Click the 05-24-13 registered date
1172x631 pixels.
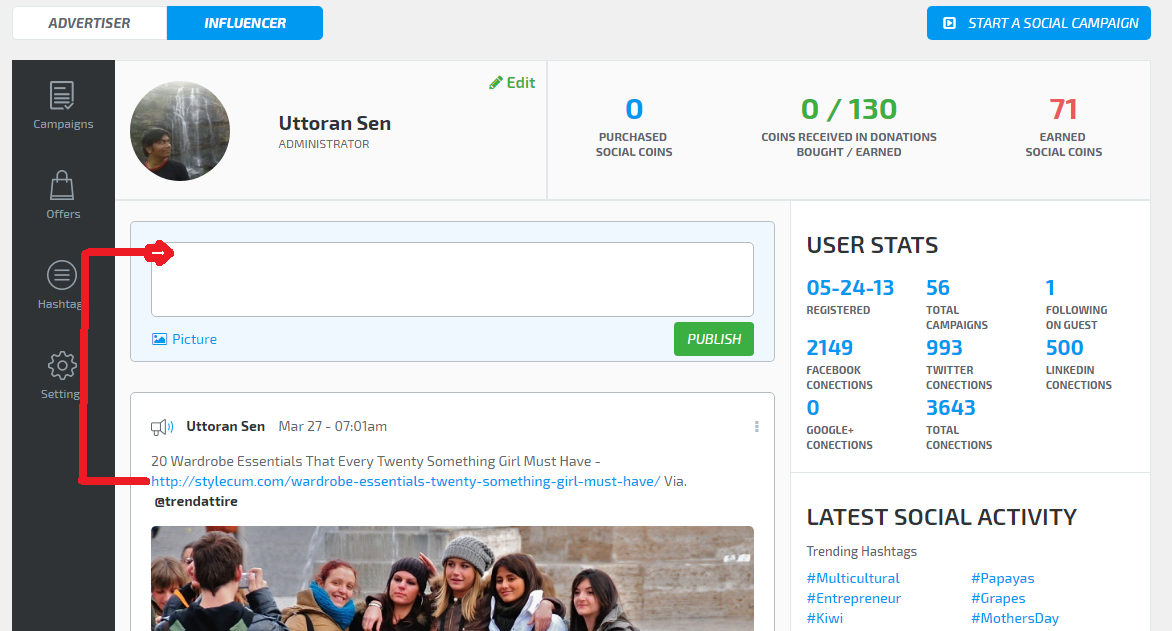850,288
